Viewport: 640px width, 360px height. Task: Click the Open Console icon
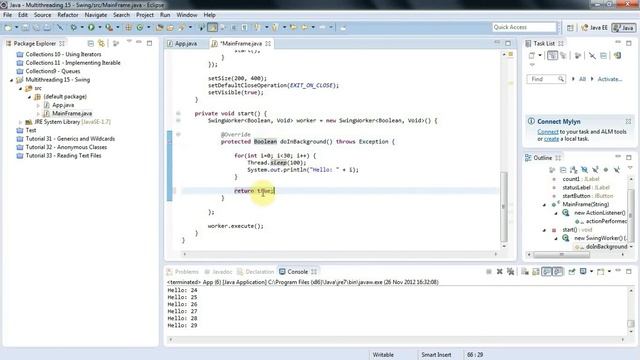click(600, 271)
